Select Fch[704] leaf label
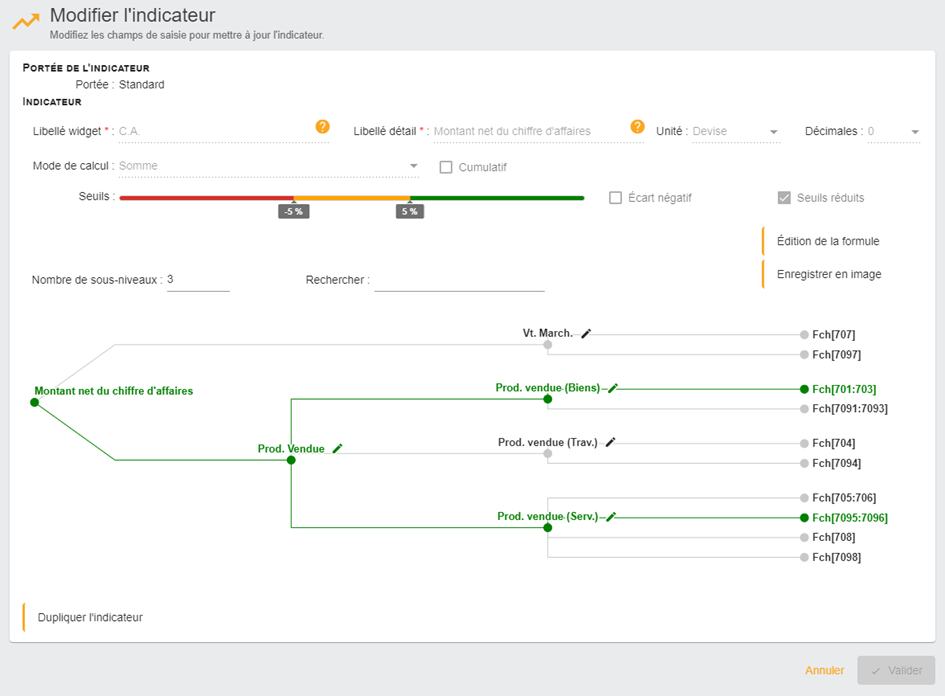945x696 pixels. (x=834, y=444)
